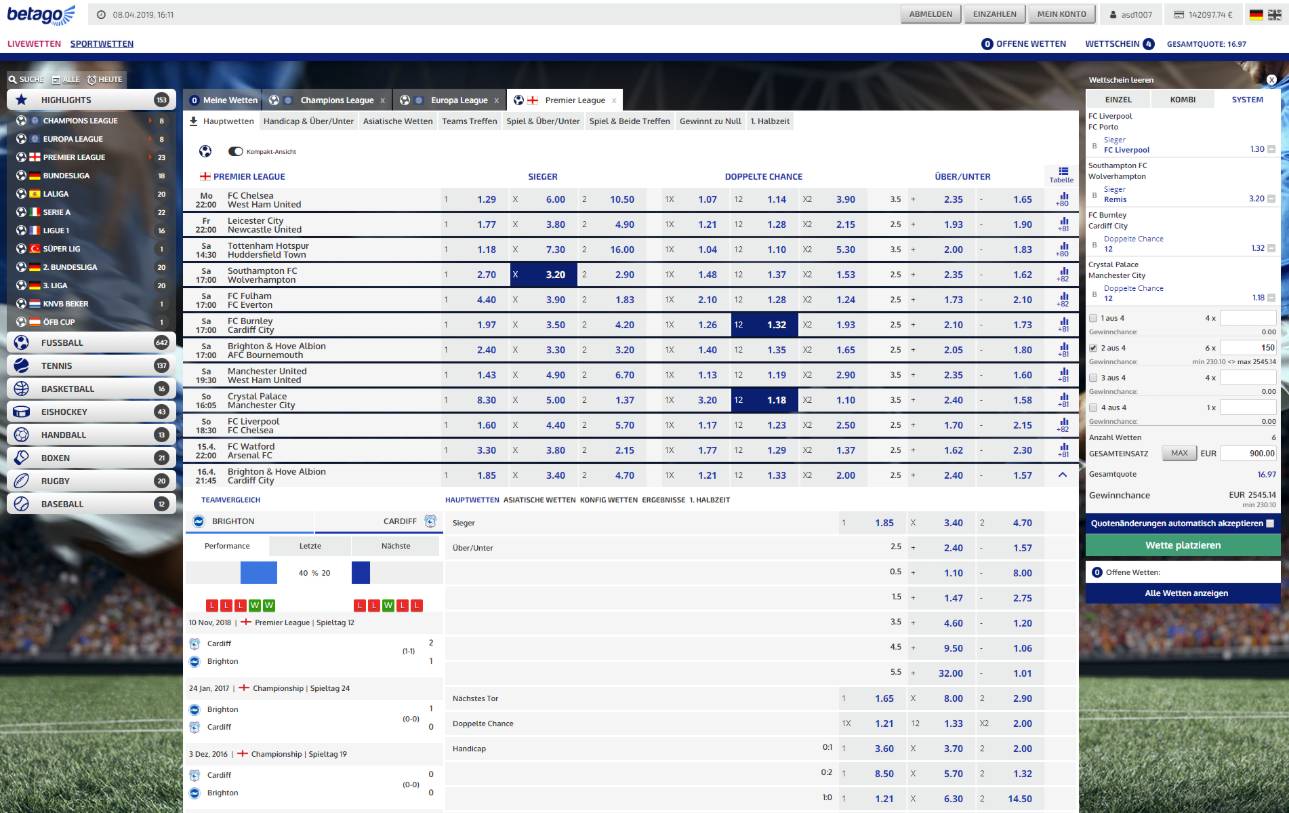Toggle banker B for FC Liverpool bet

[x=1093, y=146]
